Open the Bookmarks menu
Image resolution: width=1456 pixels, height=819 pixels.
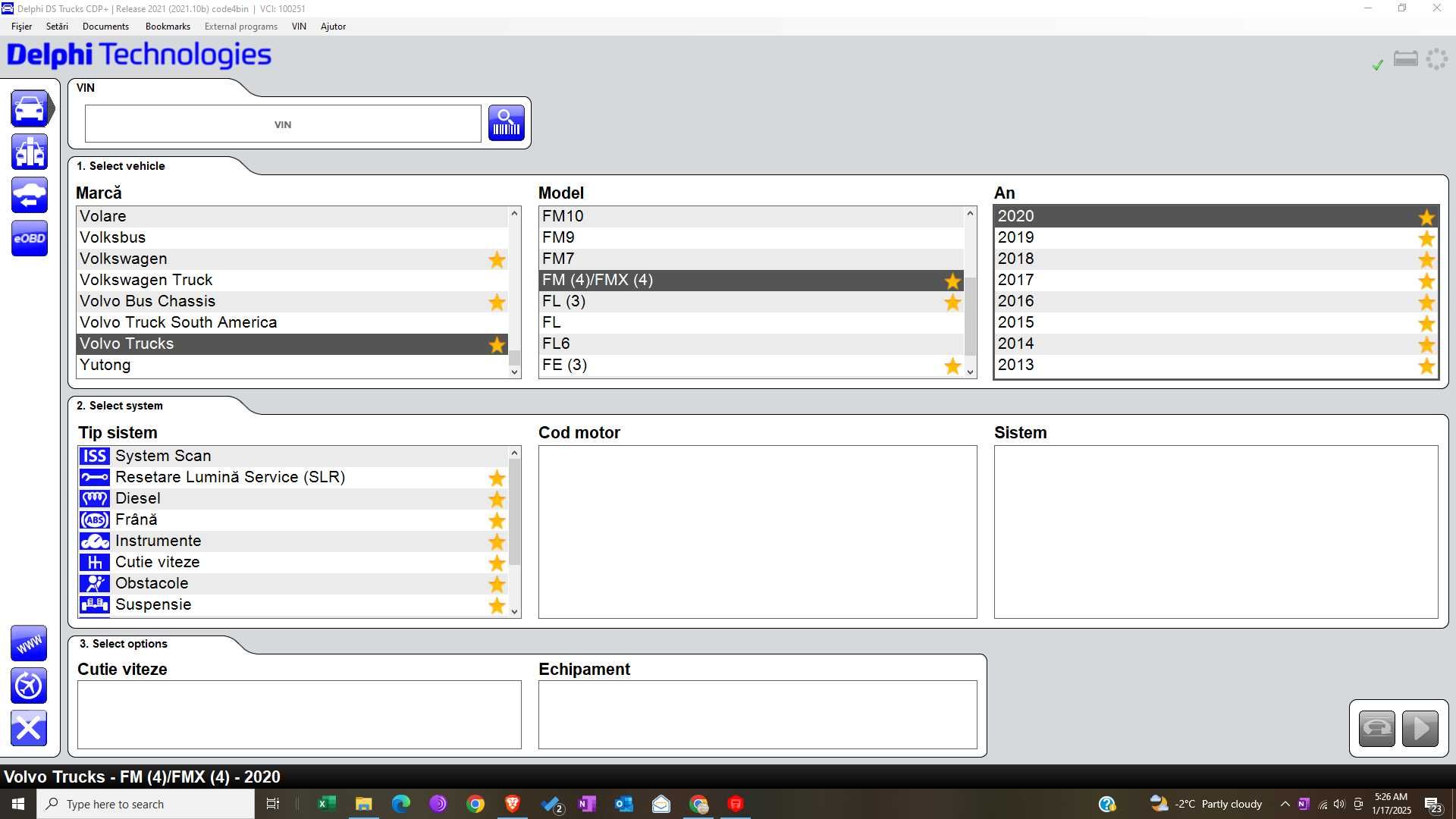pyautogui.click(x=168, y=26)
